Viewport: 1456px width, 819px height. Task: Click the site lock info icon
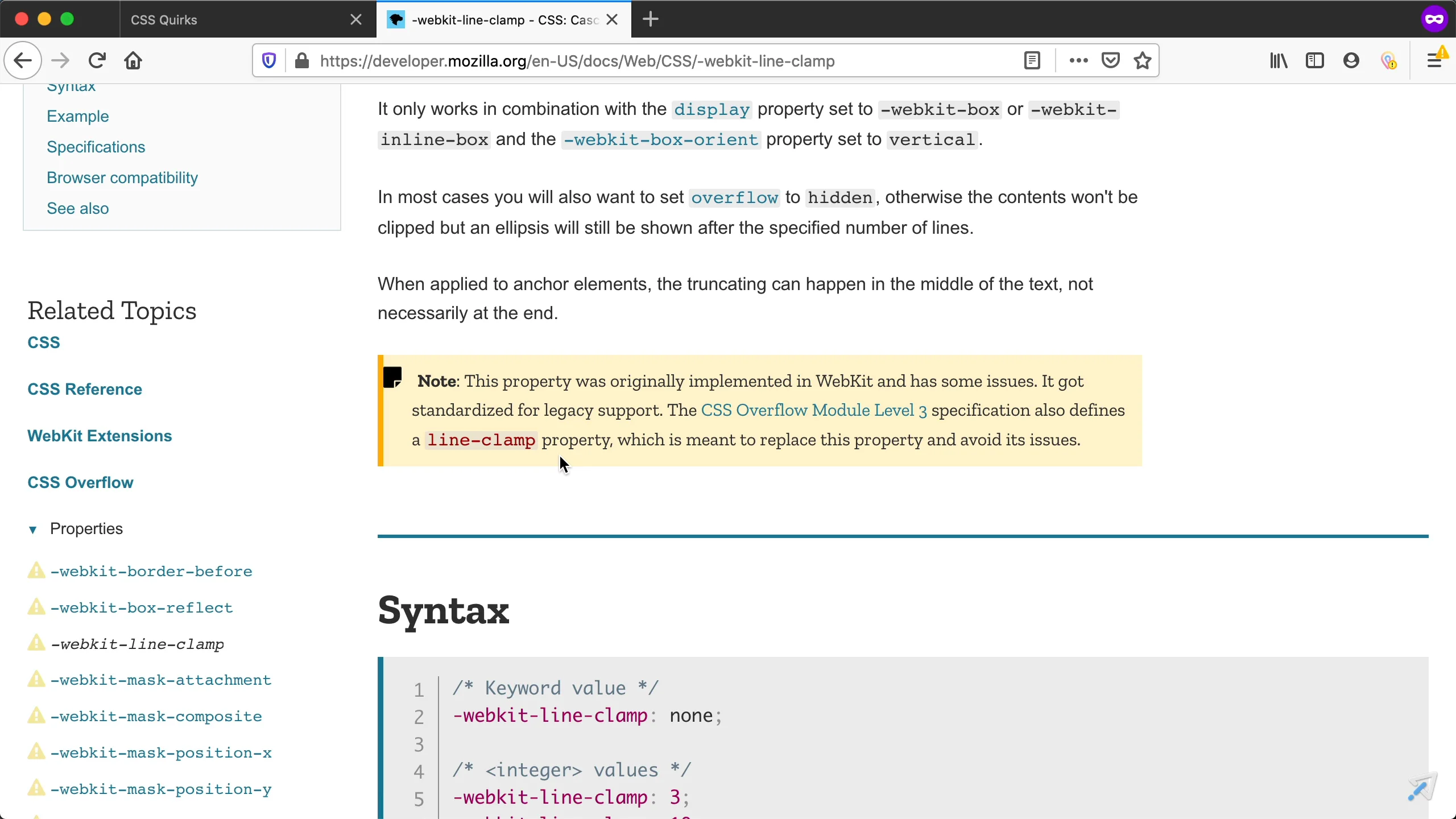[x=302, y=60]
